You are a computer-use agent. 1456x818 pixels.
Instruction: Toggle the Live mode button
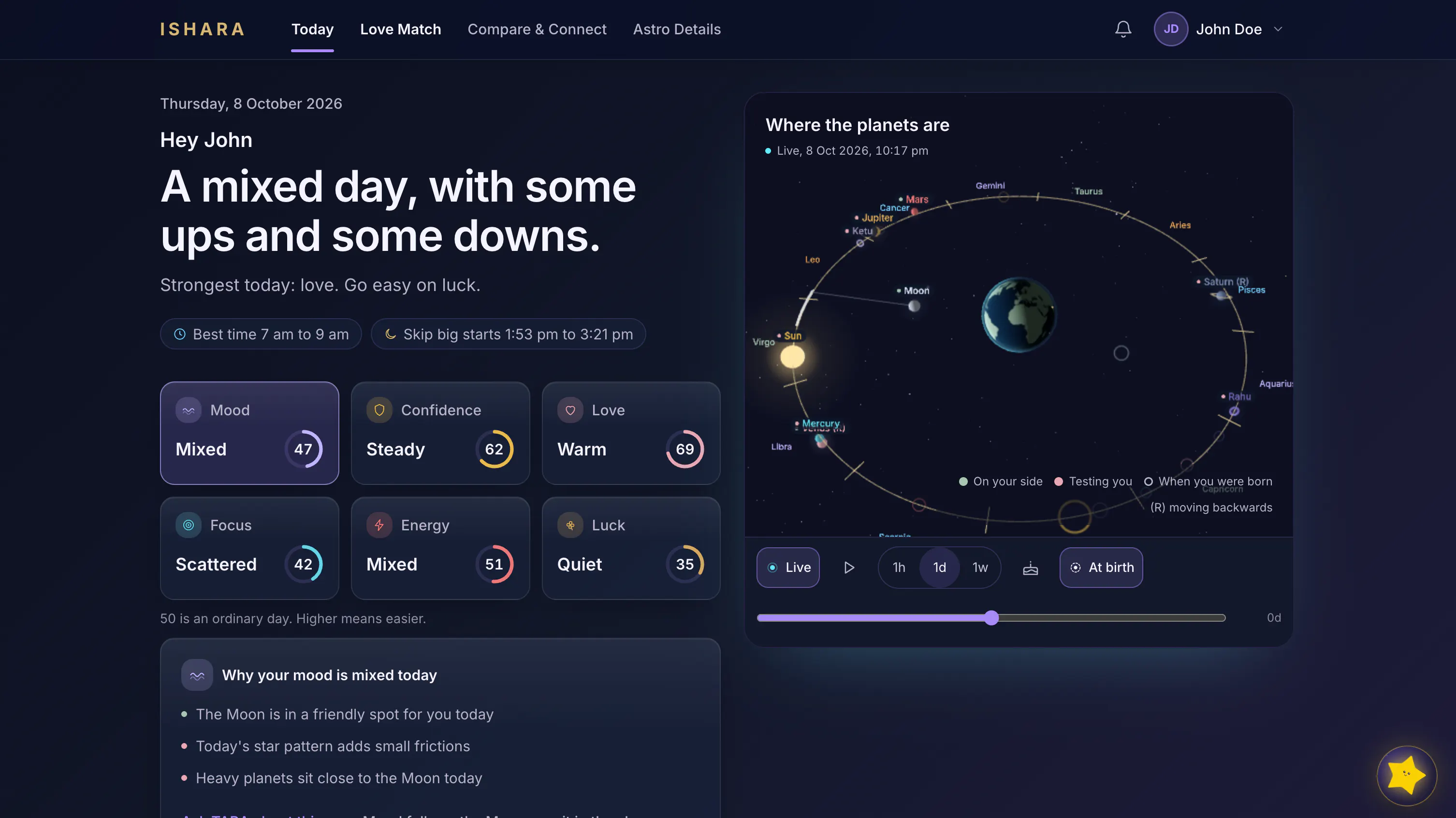[x=788, y=567]
